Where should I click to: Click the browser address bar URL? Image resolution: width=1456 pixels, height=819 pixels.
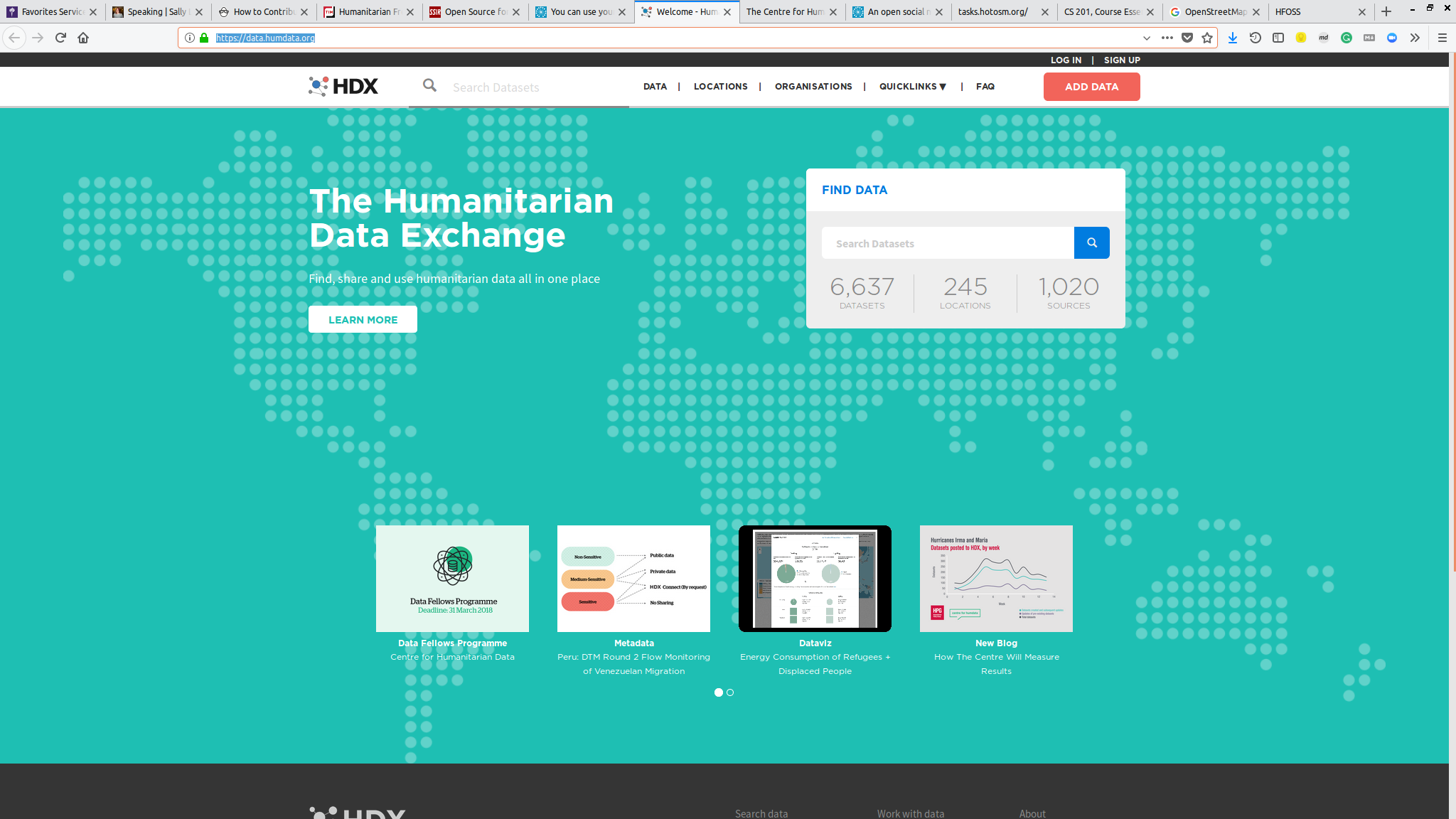coord(265,38)
